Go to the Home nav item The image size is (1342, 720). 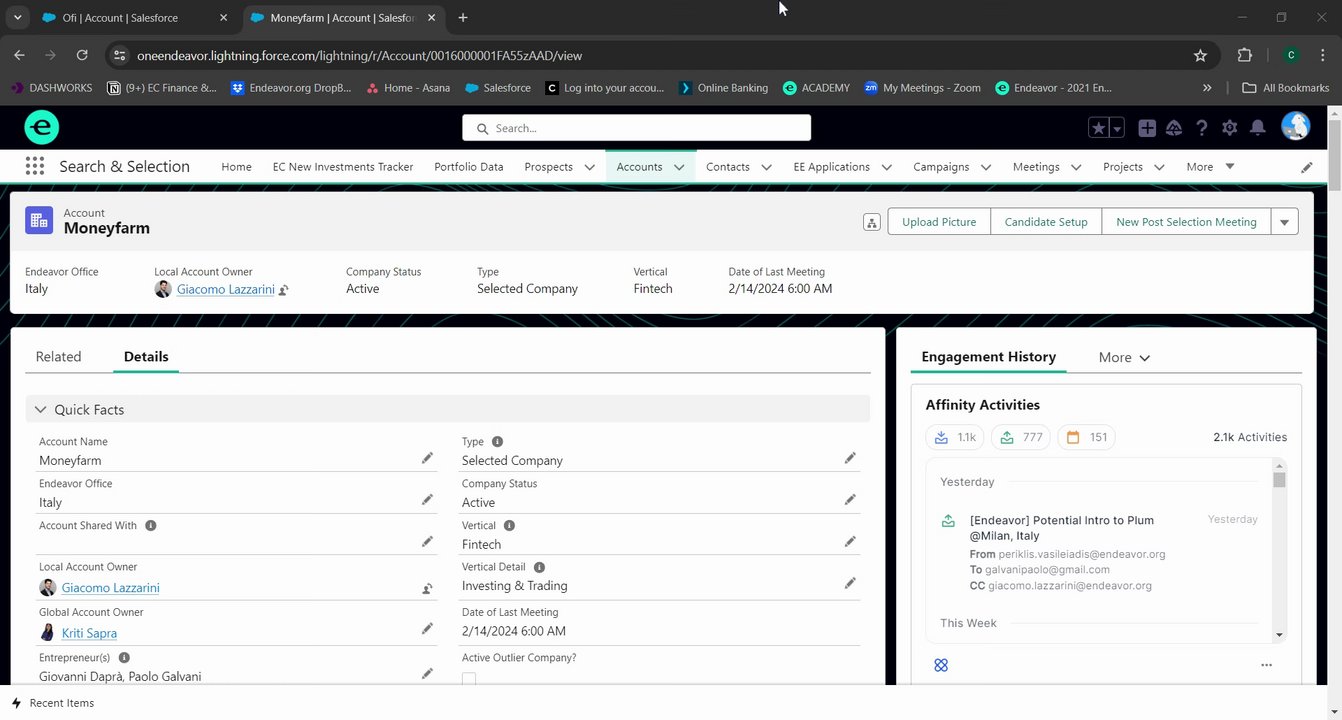236,167
